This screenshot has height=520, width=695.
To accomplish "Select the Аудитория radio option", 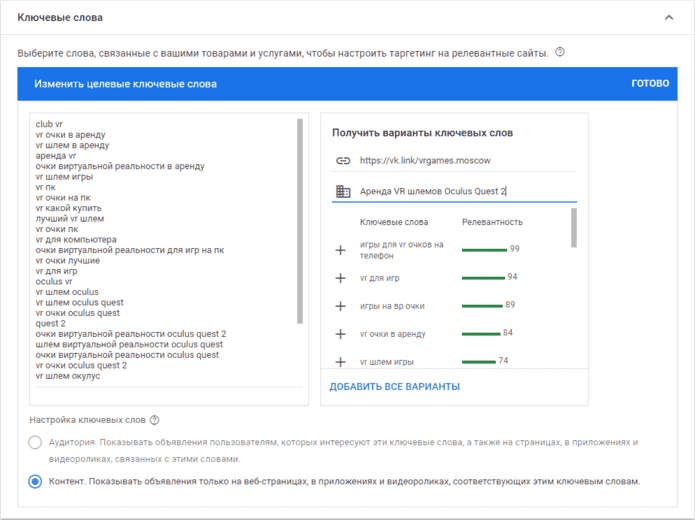I will click(x=35, y=442).
